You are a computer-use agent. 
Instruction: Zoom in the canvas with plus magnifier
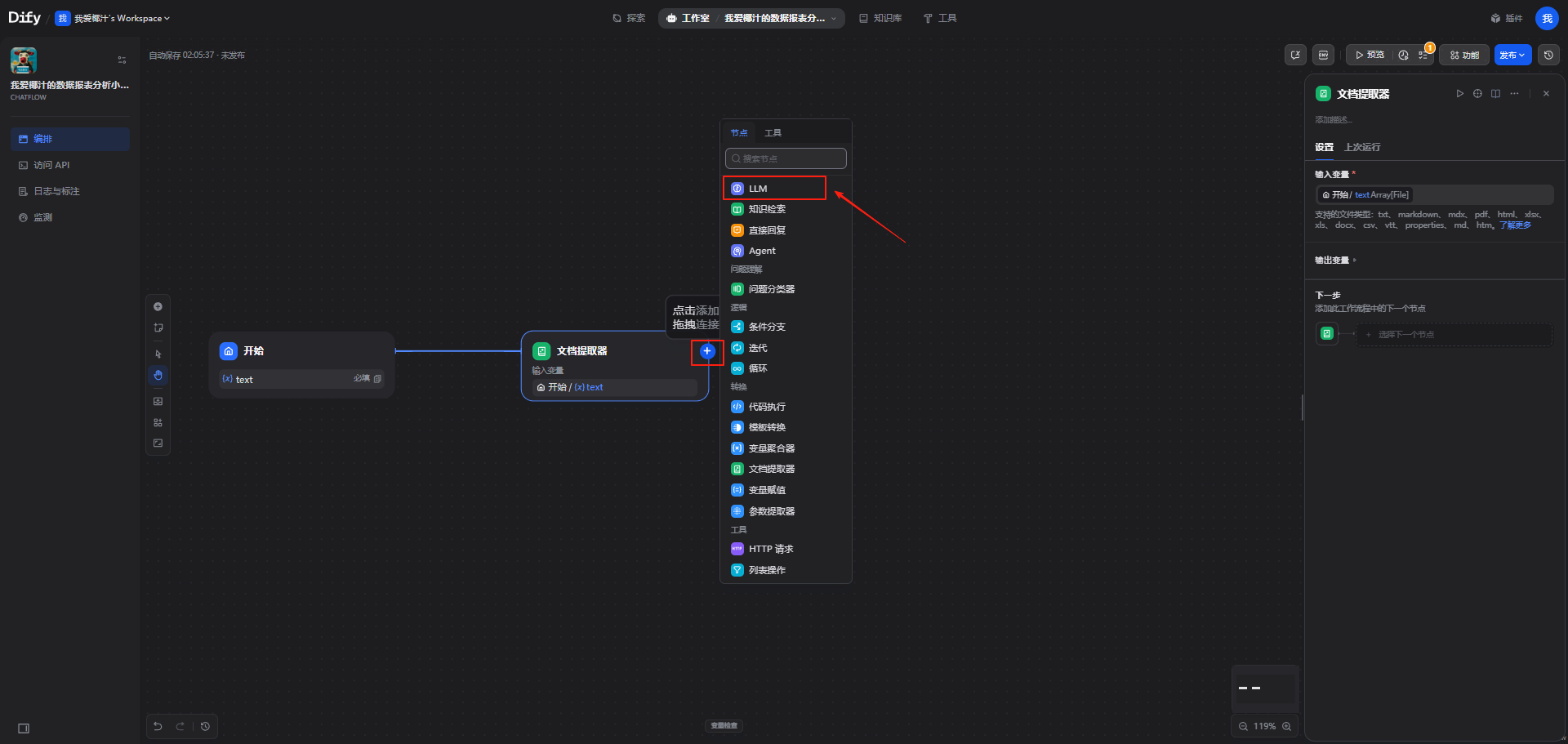(x=1286, y=726)
